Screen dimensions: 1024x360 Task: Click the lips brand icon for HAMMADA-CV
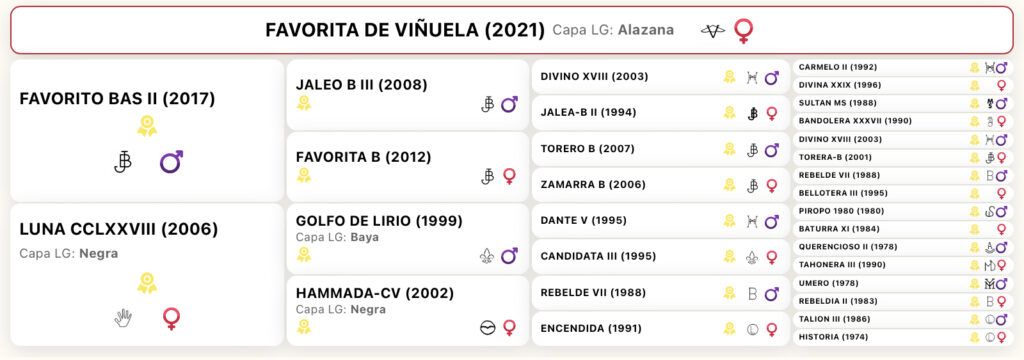pyautogui.click(x=487, y=328)
